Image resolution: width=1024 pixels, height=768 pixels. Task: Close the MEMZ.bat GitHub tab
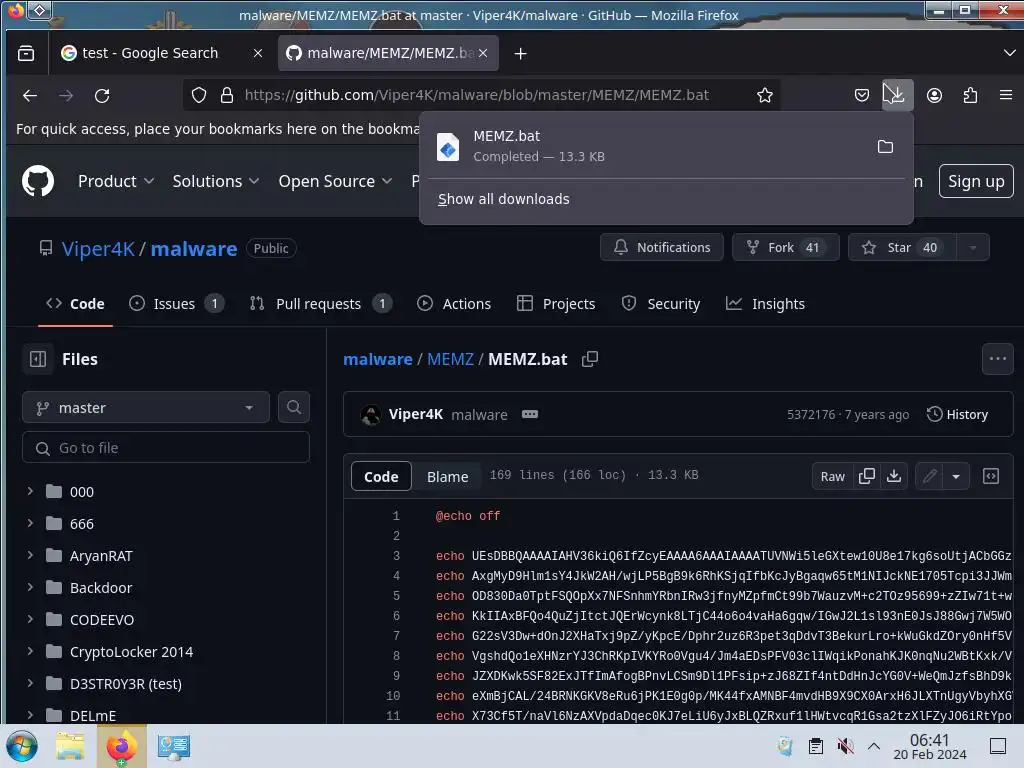click(483, 53)
